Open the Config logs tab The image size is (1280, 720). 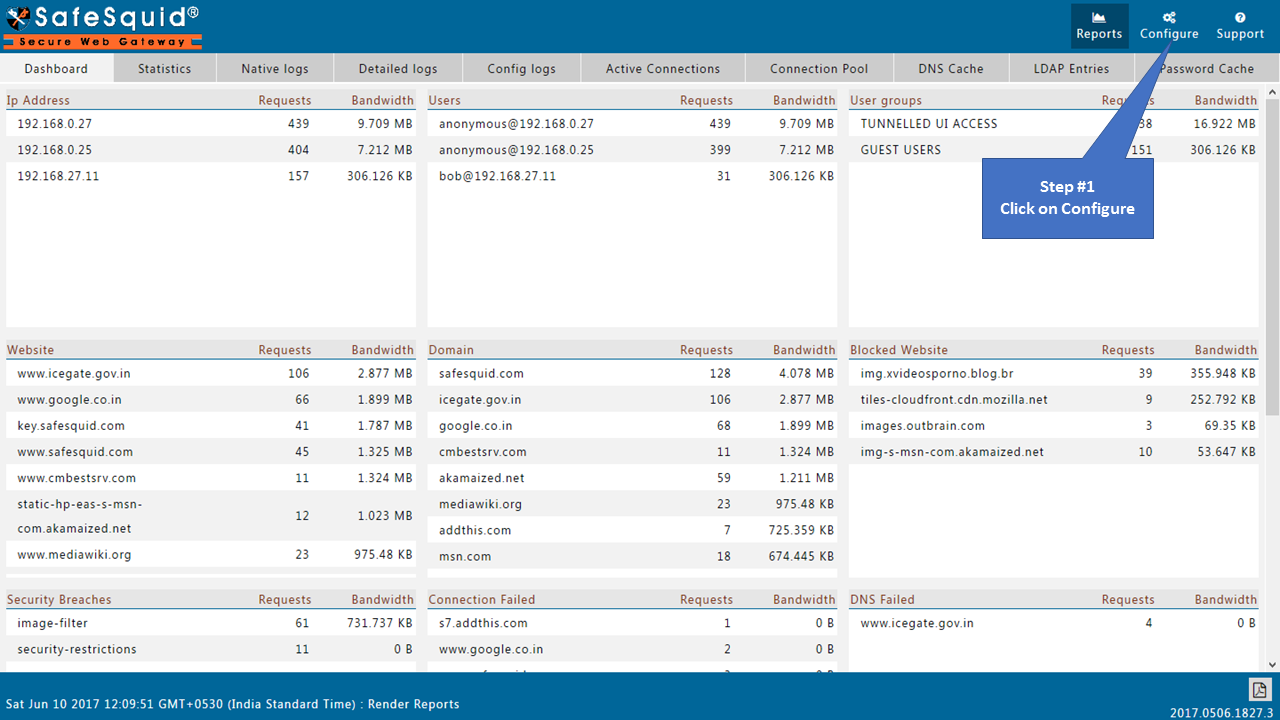pos(521,68)
